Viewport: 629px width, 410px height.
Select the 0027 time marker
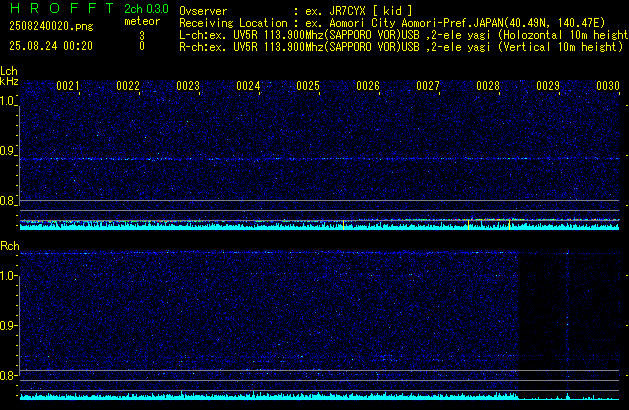point(428,86)
